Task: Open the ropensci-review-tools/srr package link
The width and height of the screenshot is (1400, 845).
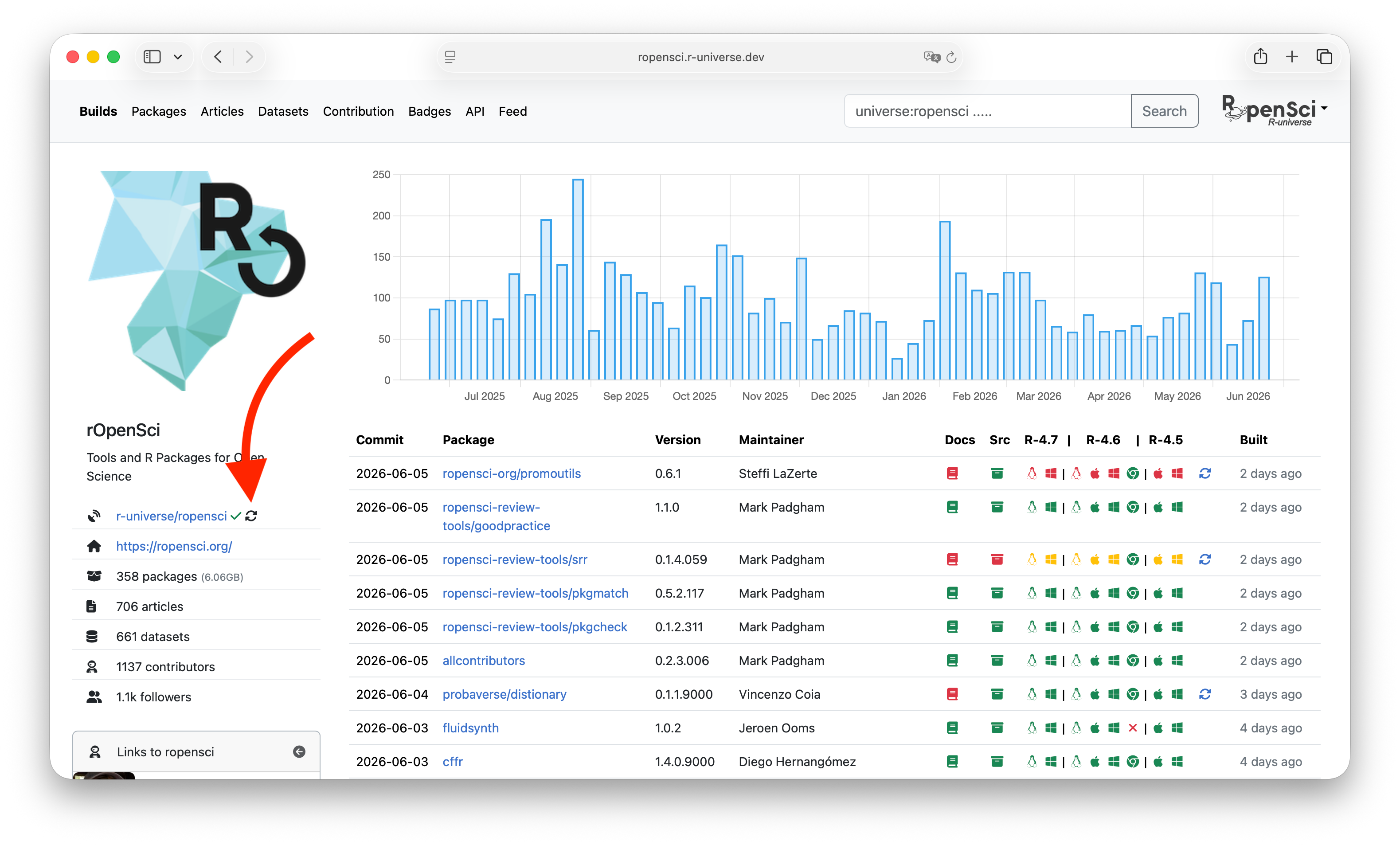Action: pyautogui.click(x=515, y=559)
